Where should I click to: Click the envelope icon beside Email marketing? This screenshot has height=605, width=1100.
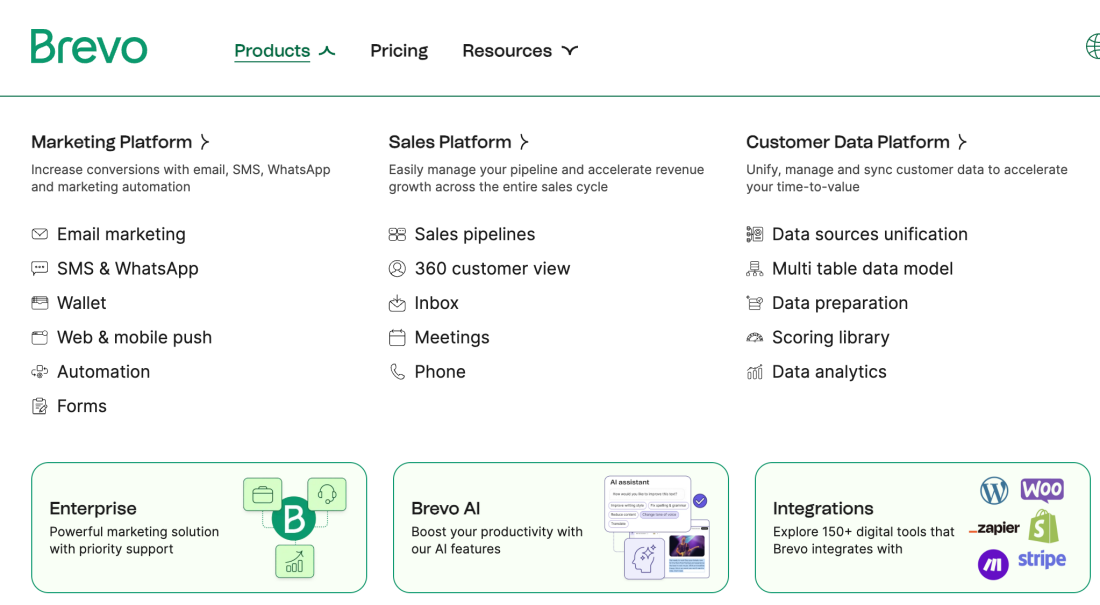(x=40, y=234)
